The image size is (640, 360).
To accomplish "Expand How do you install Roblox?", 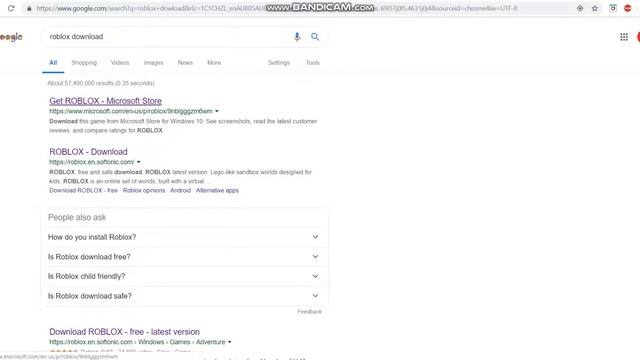I will click(184, 237).
